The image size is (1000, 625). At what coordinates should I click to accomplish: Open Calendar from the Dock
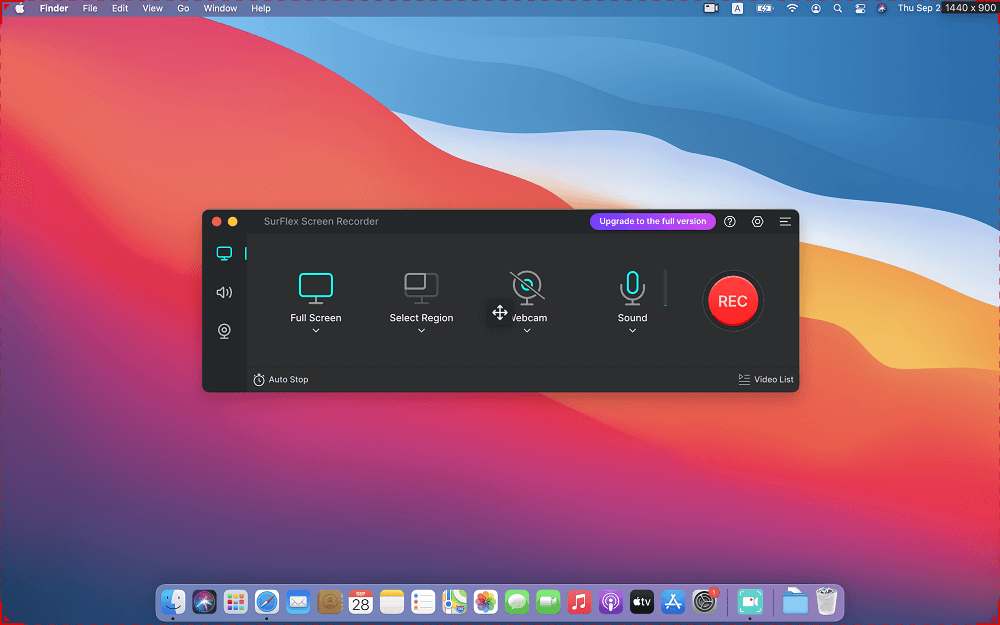coord(361,601)
